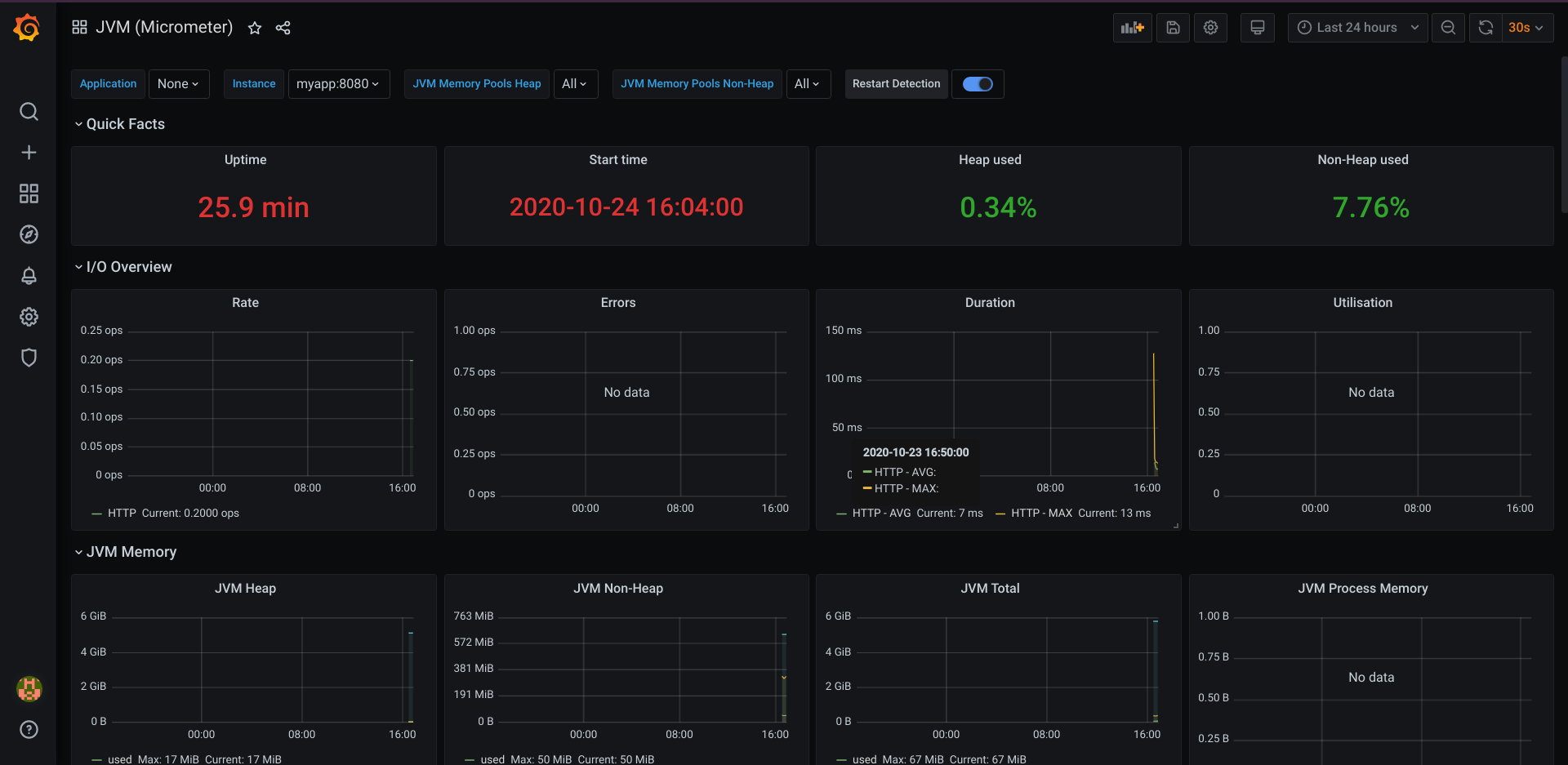Click HTTP - MAX legend color line
This screenshot has width=1568, height=765.
click(1000, 514)
